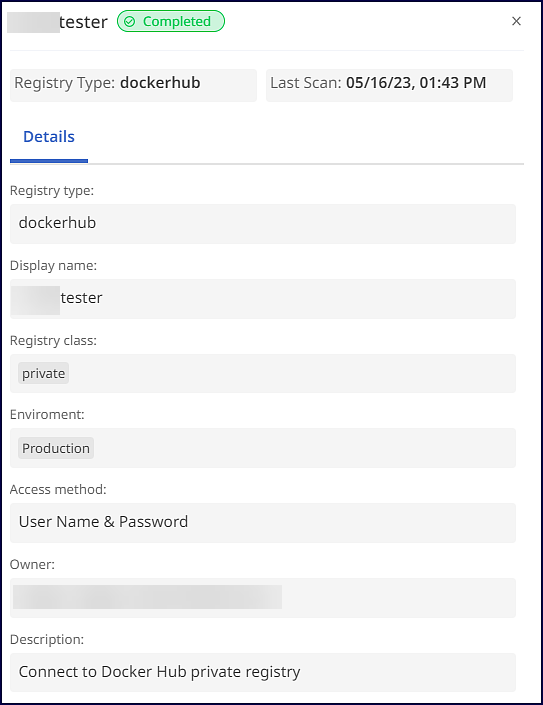Open the Details tab

click(49, 137)
